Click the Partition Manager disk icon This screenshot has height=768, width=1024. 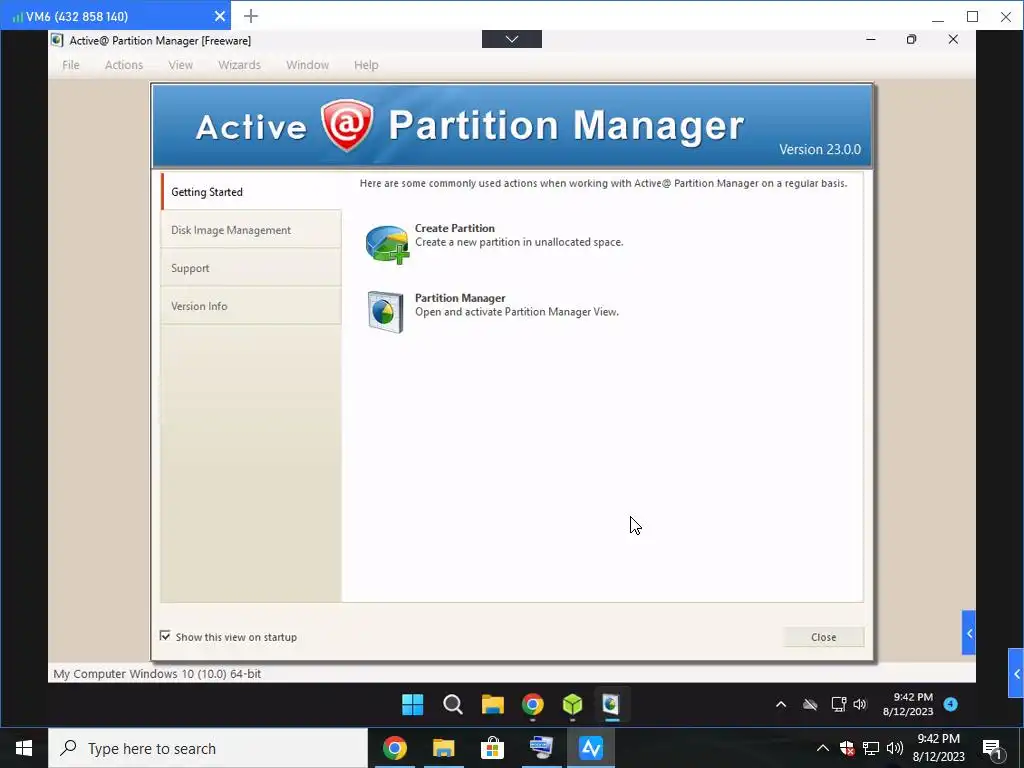[385, 312]
